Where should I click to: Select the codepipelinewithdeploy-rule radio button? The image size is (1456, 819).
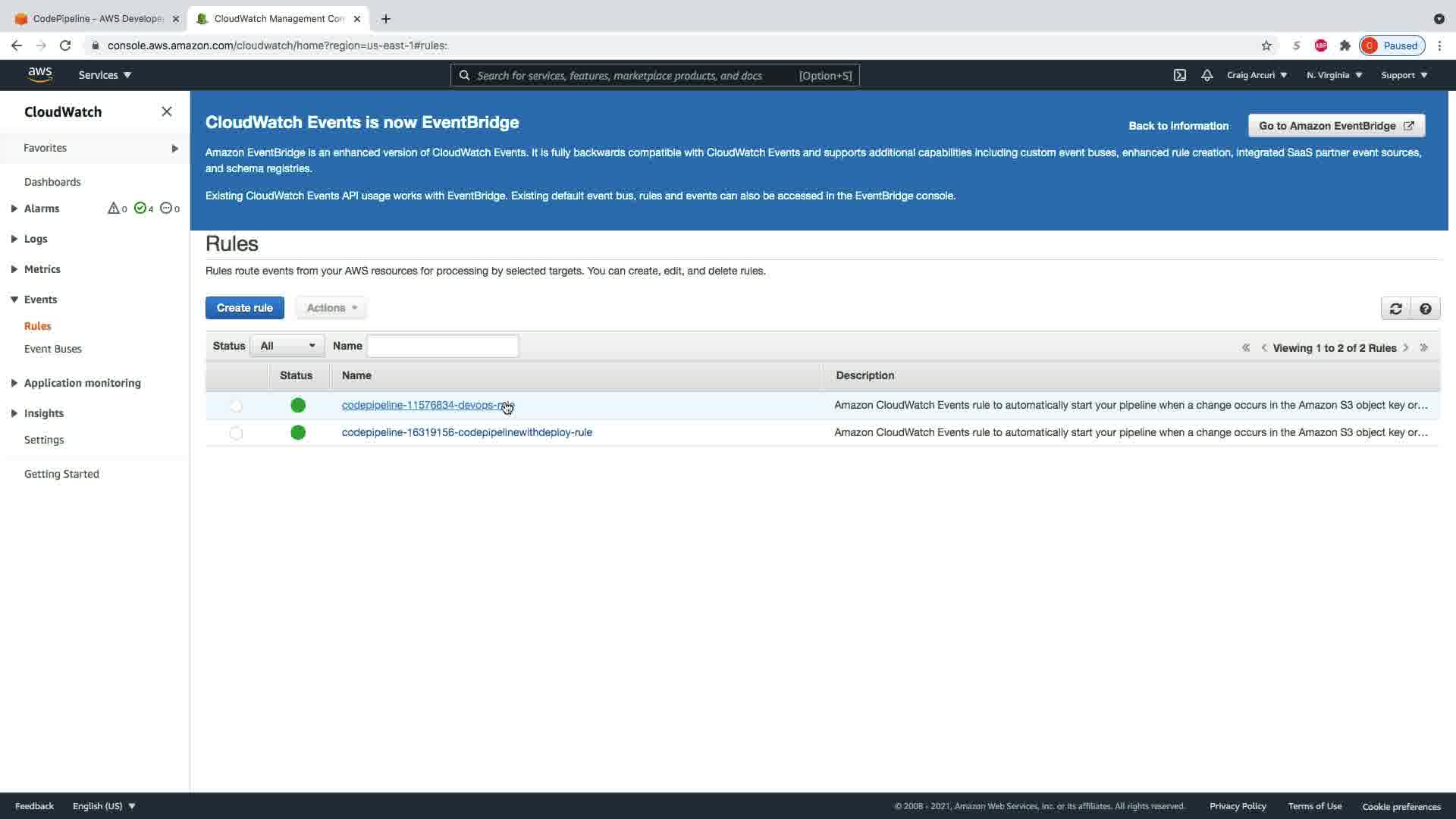coord(236,433)
